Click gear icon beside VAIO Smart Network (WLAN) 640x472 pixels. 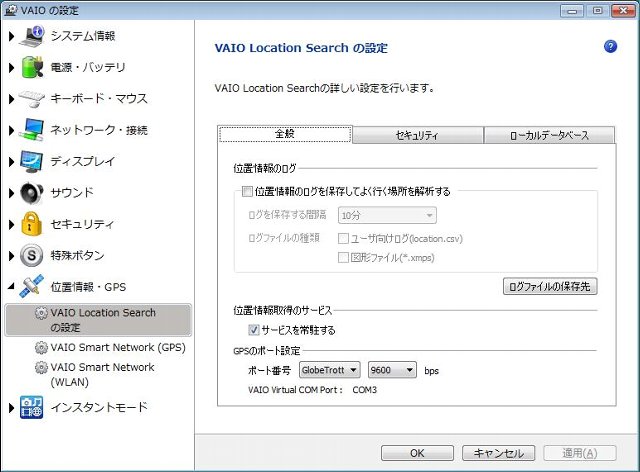coord(41,367)
